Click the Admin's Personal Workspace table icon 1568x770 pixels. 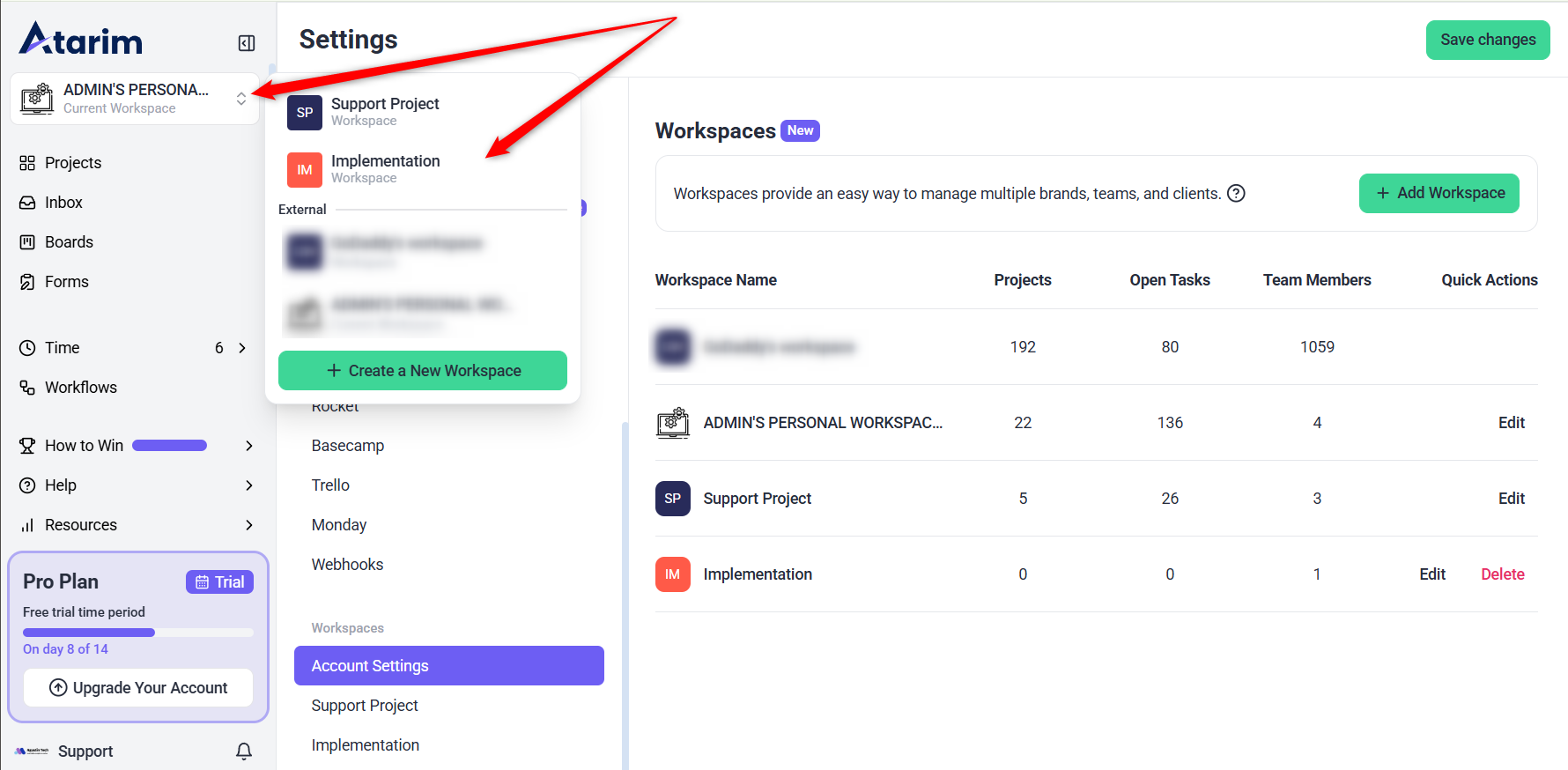coord(673,423)
